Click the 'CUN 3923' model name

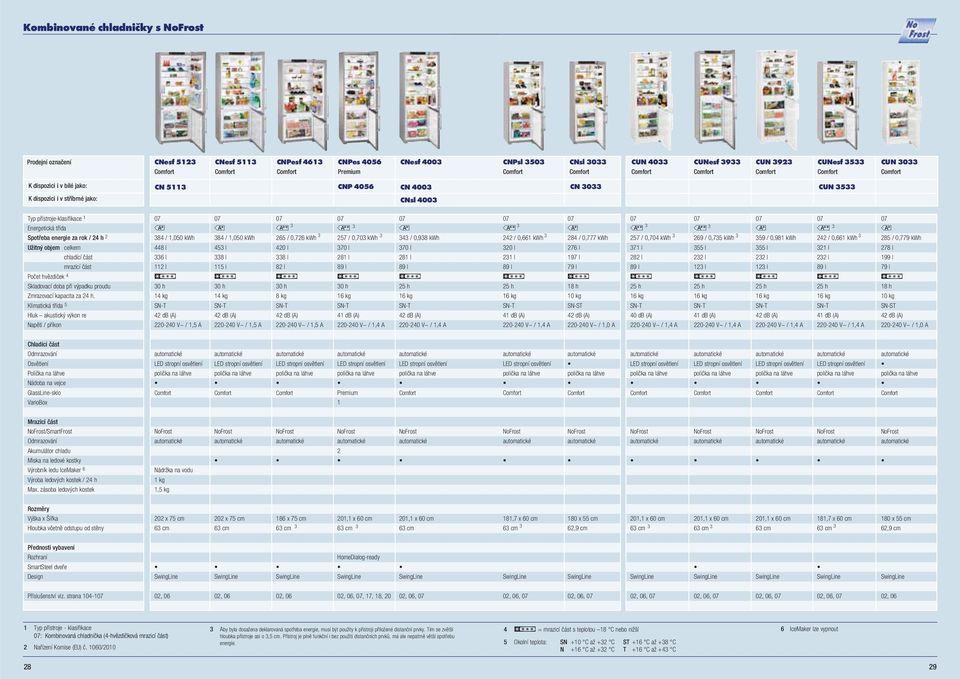[774, 162]
